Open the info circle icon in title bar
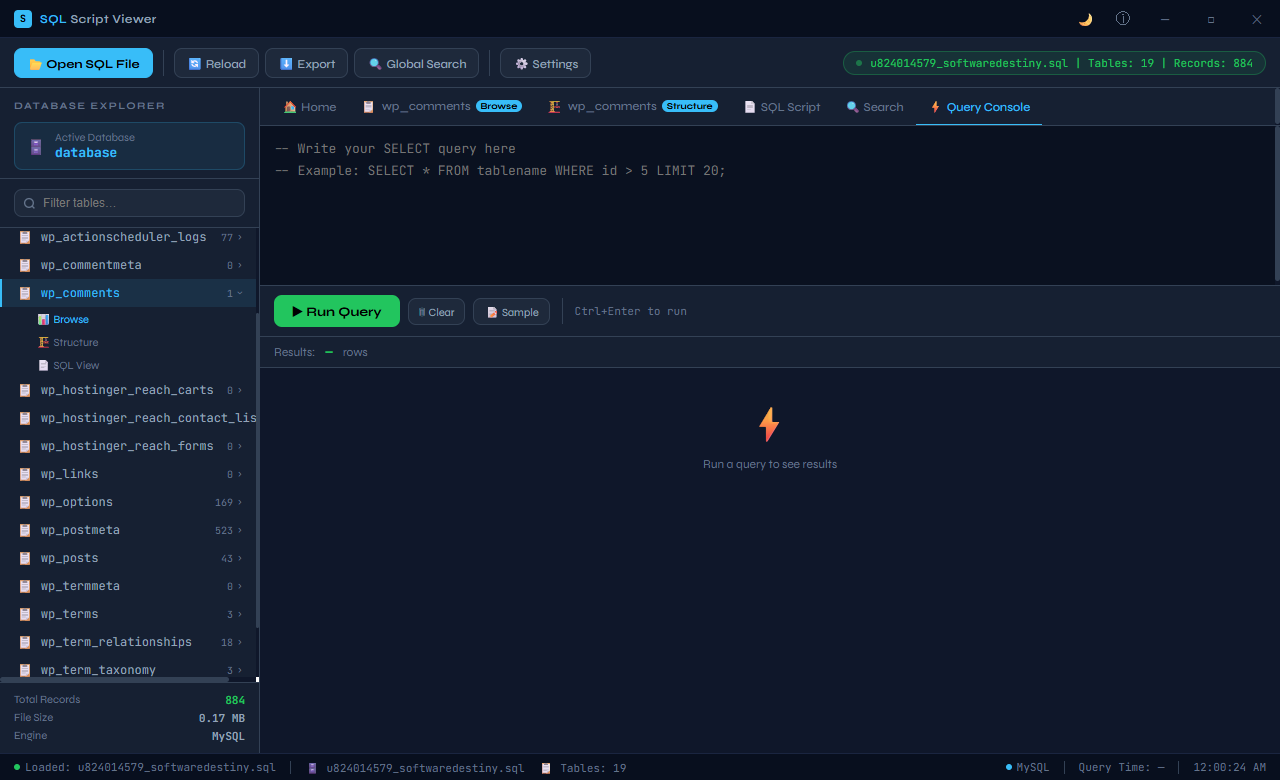 coord(1123,19)
